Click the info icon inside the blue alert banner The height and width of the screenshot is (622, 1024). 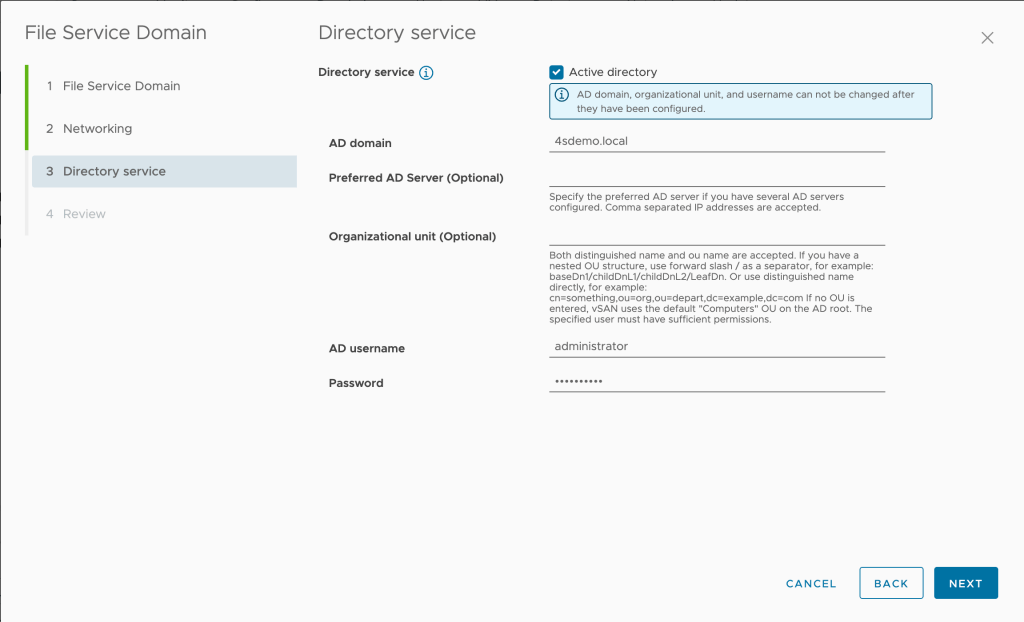coord(562,95)
